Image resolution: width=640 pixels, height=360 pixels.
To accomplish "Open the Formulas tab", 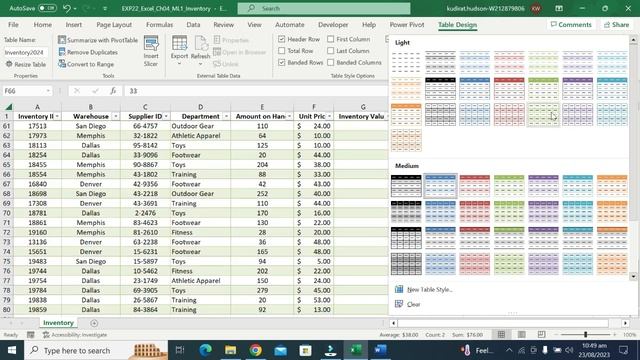I will (159, 24).
